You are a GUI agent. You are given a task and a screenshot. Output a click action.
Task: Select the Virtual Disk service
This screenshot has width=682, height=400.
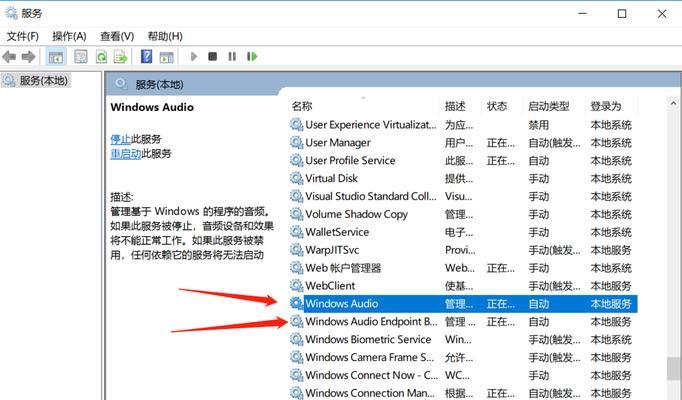pyautogui.click(x=463, y=179)
